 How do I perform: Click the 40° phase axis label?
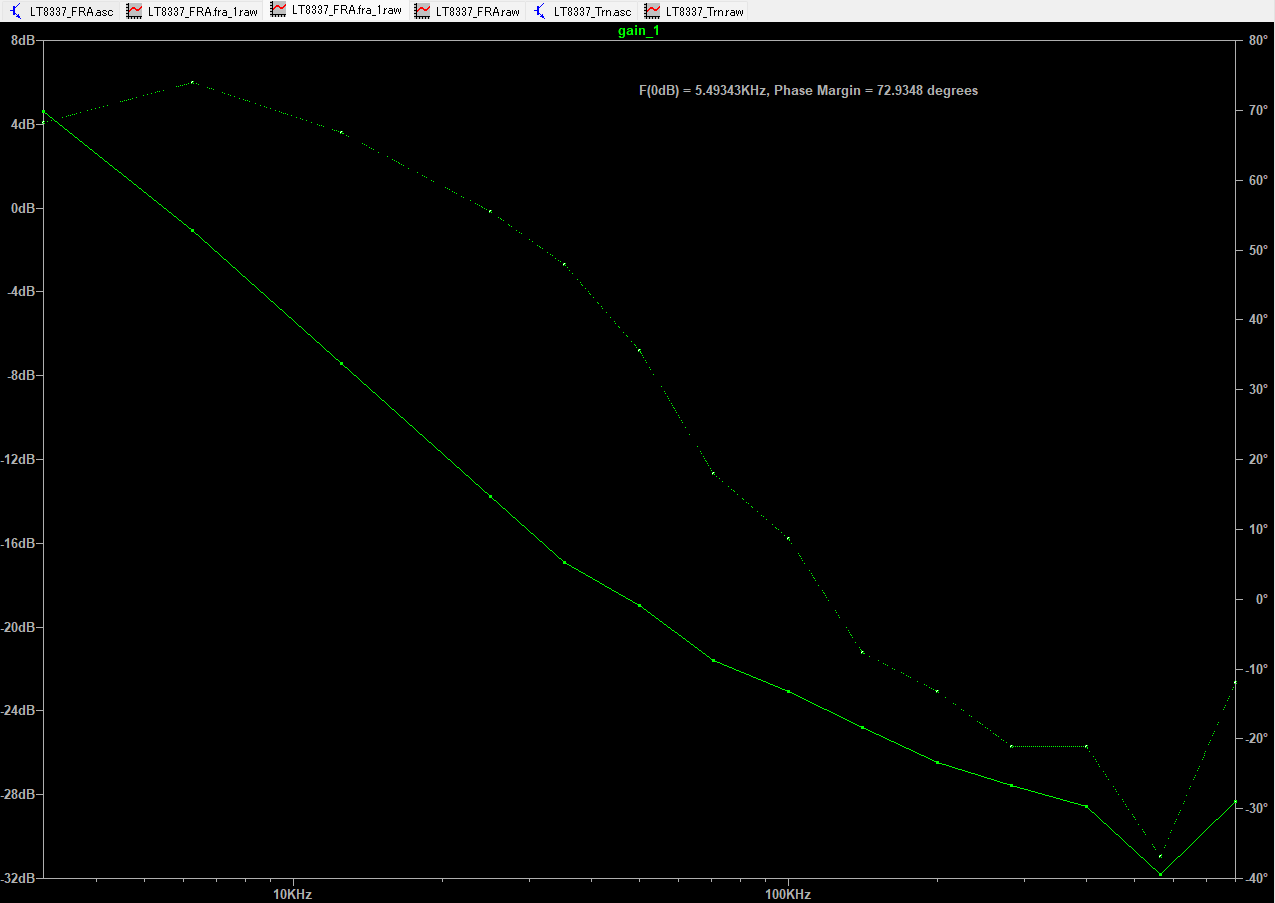coord(1258,320)
